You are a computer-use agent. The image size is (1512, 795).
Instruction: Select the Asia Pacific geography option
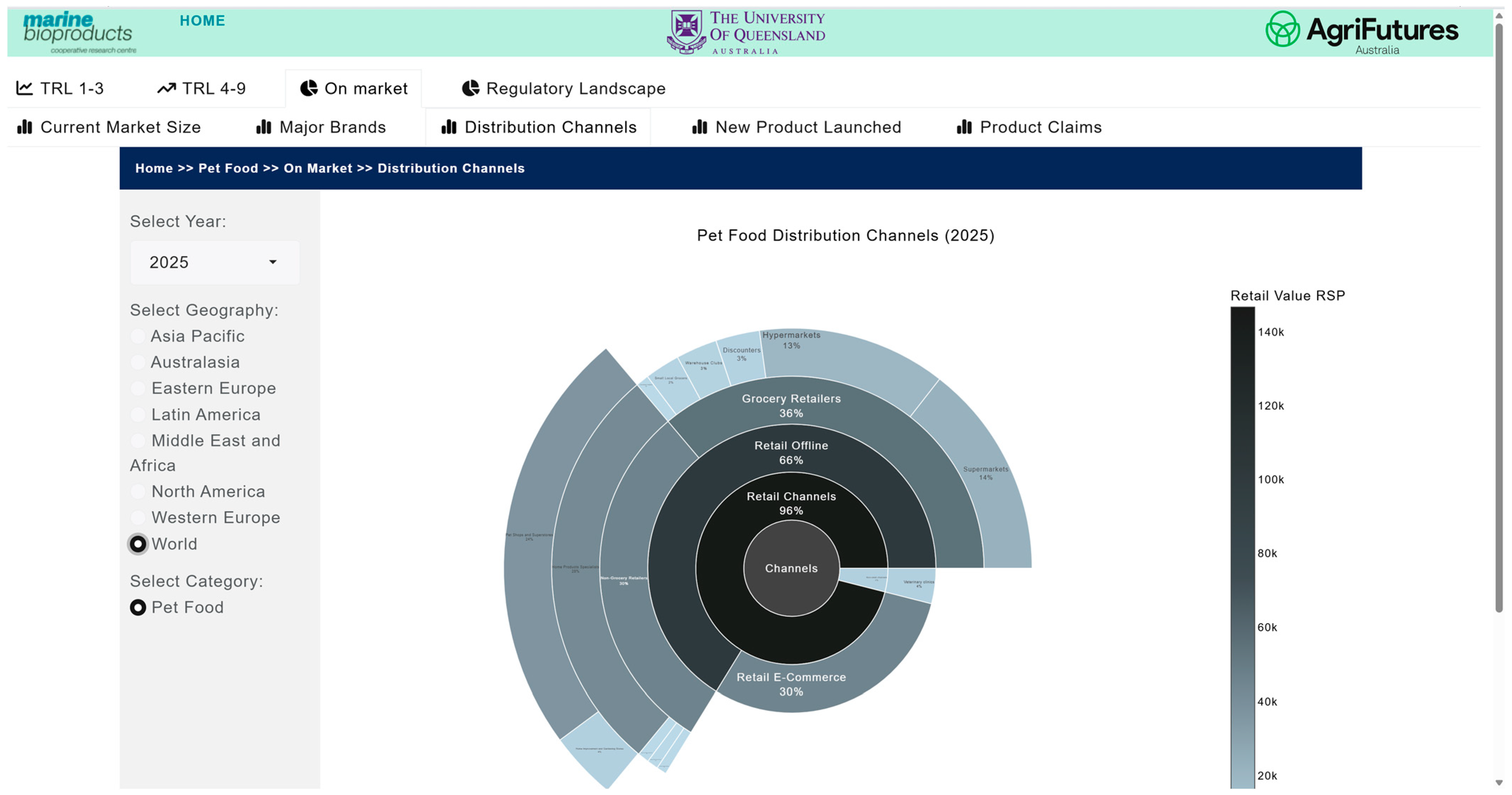[x=138, y=335]
